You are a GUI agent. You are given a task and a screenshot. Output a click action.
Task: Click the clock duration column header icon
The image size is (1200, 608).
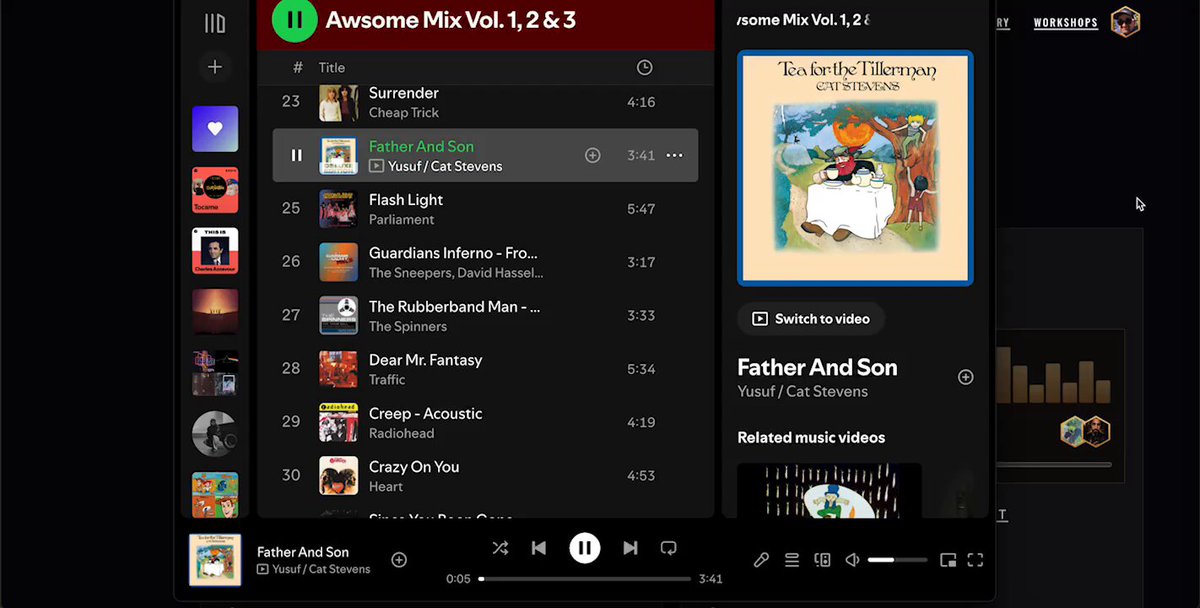point(645,67)
